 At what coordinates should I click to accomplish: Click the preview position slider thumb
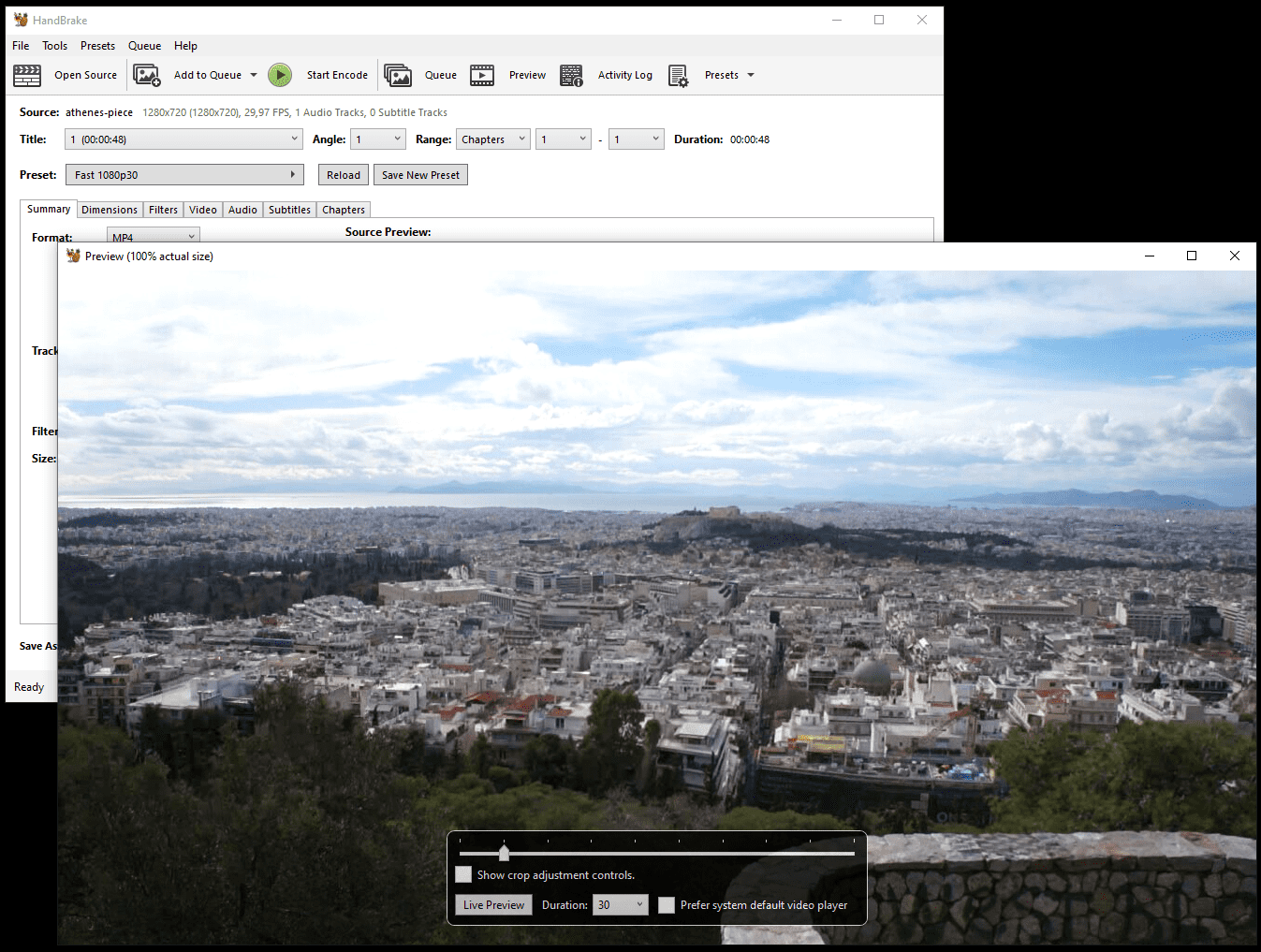pyautogui.click(x=505, y=853)
